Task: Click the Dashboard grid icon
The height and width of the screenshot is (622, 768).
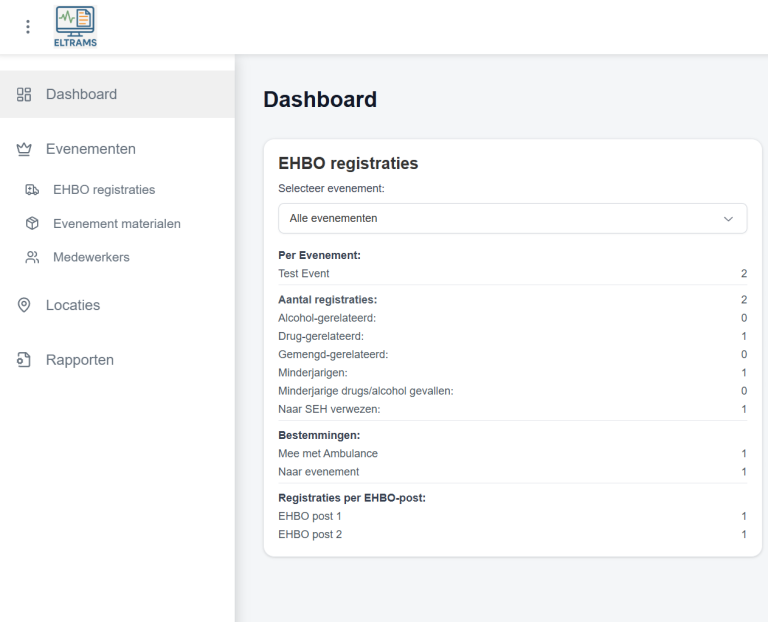Action: coord(24,95)
